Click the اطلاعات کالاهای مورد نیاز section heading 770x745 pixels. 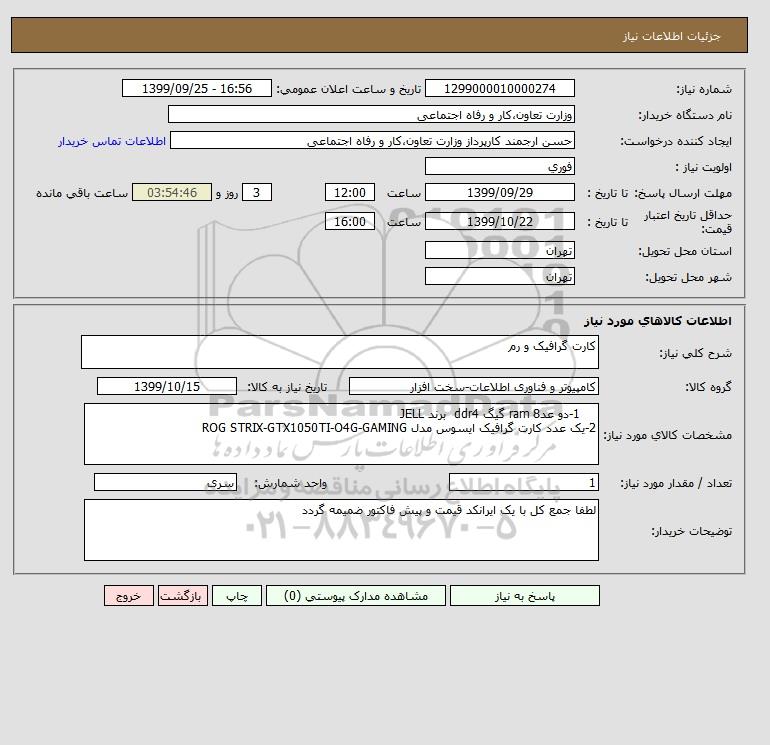(x=658, y=321)
